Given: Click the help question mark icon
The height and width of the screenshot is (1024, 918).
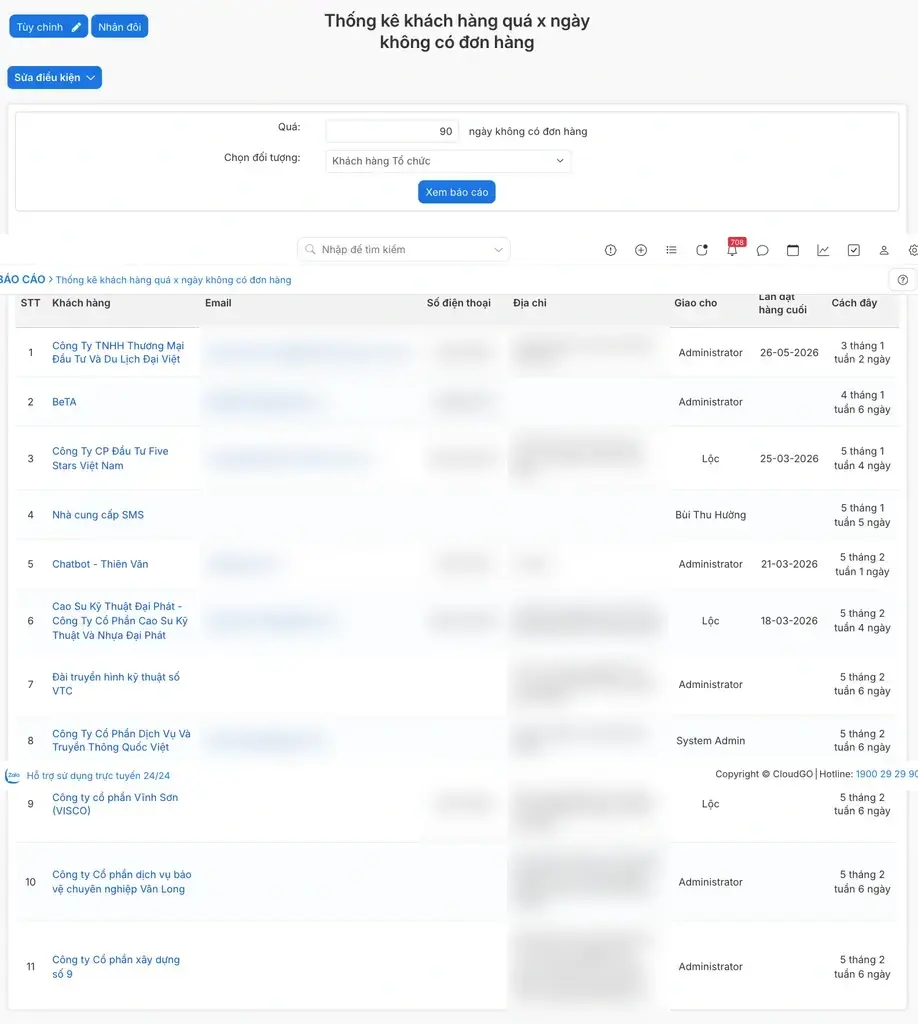Looking at the screenshot, I should point(903,280).
